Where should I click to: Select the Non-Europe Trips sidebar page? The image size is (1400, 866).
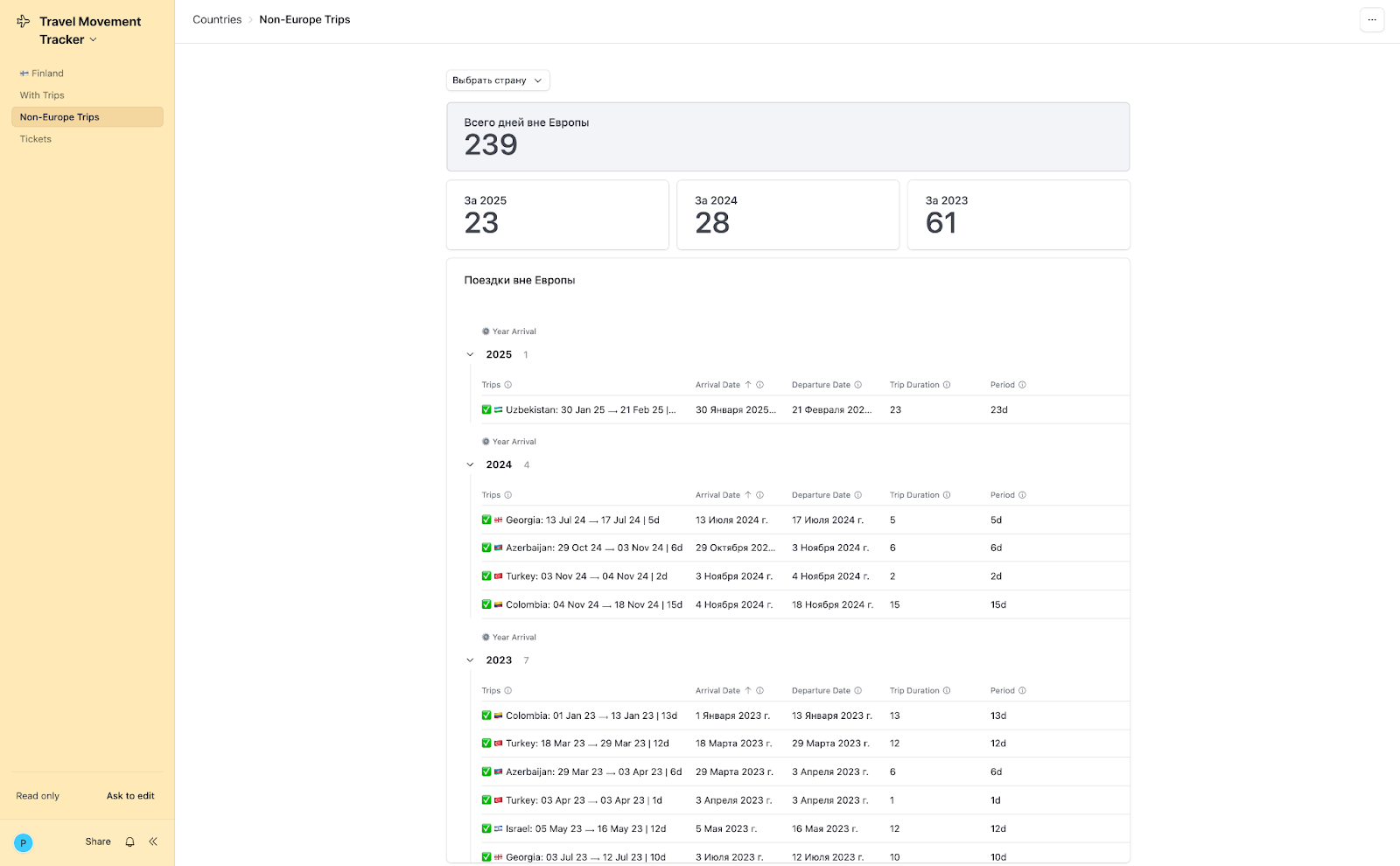pos(87,117)
